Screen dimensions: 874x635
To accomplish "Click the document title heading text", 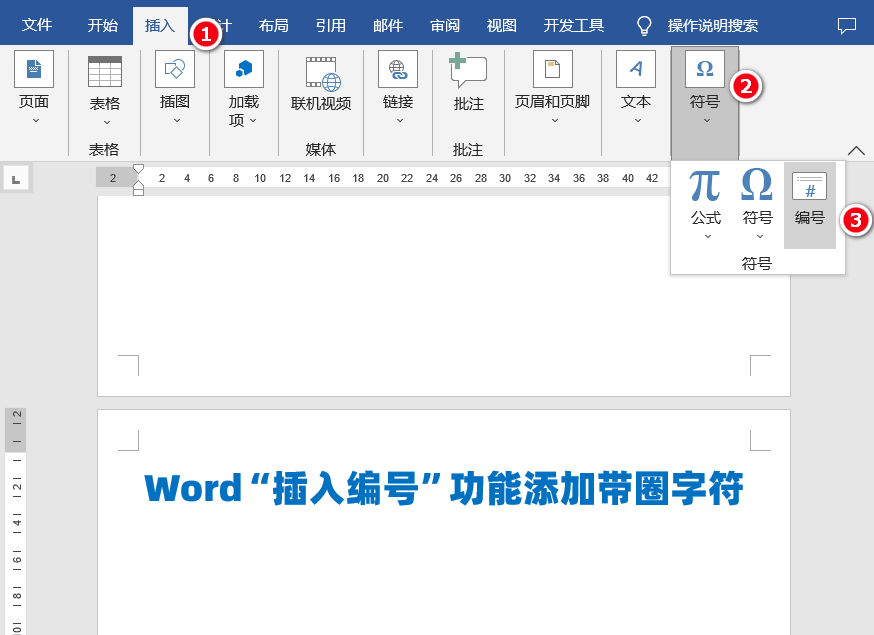I will pyautogui.click(x=444, y=488).
